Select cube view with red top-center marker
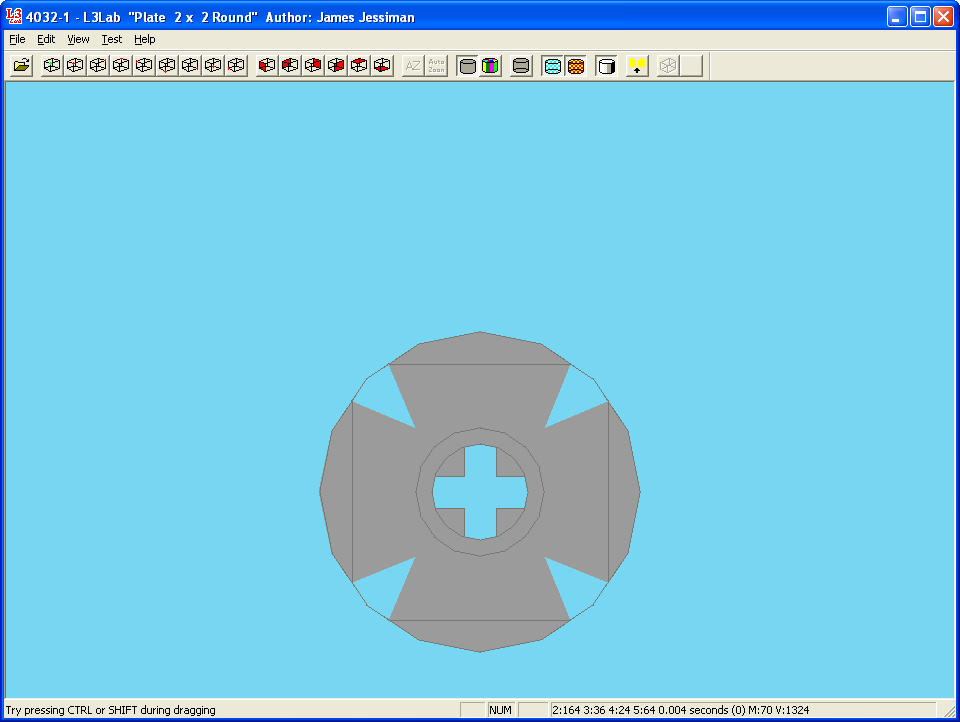This screenshot has height=722, width=960. (121, 66)
